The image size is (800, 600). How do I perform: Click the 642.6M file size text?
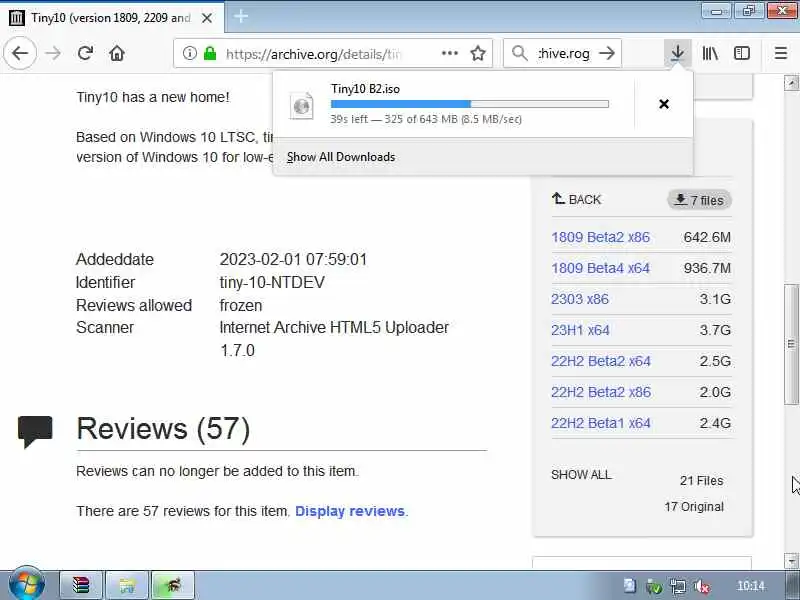click(x=707, y=237)
